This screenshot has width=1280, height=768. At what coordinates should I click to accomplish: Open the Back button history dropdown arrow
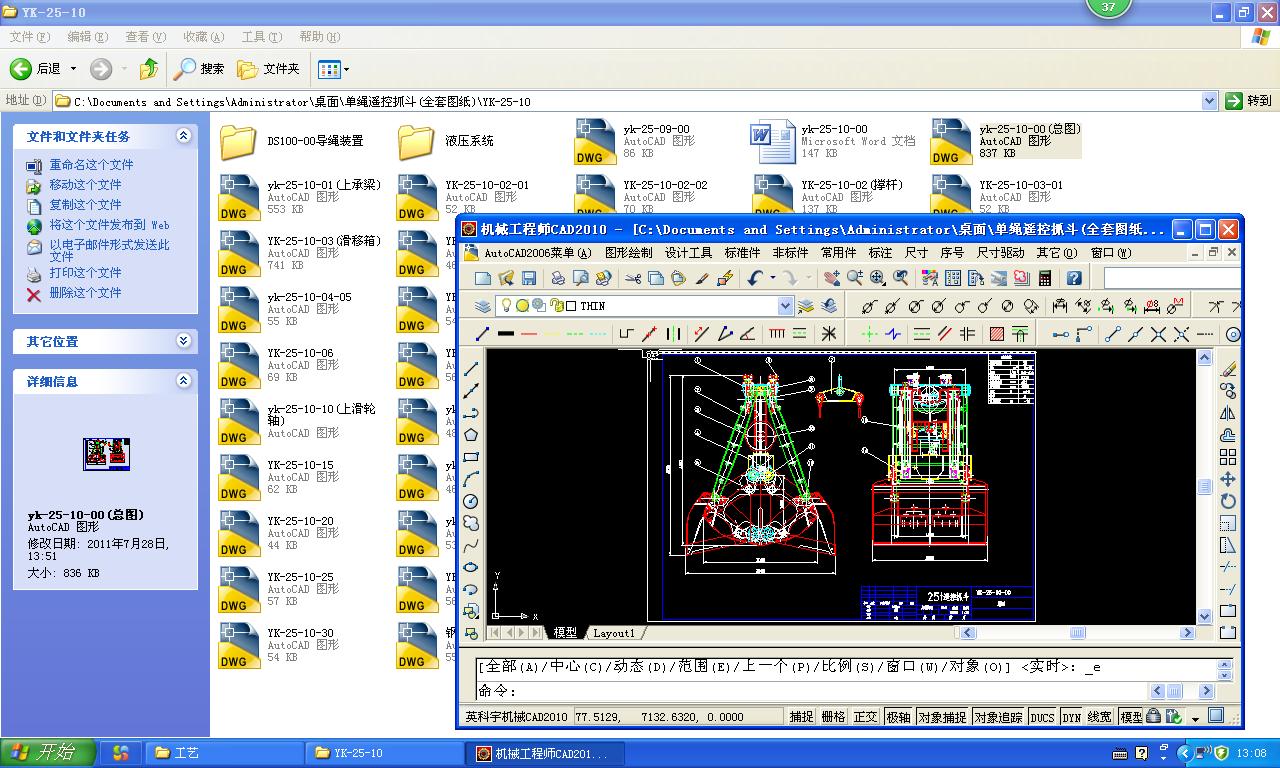pyautogui.click(x=72, y=69)
